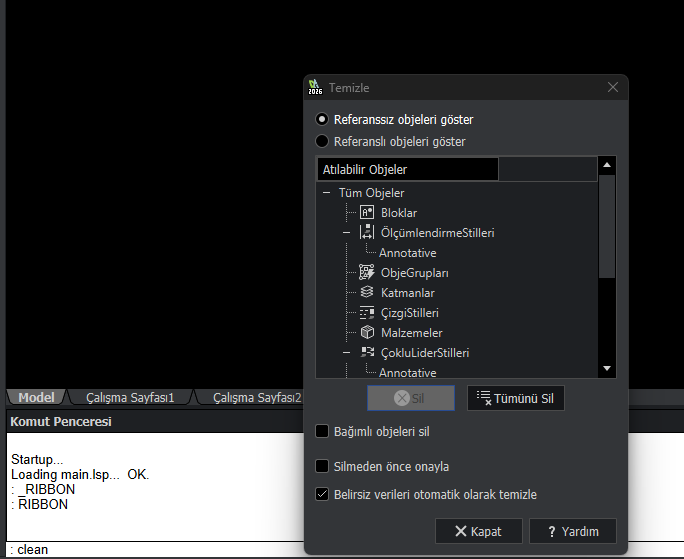Click the ': _RIBBON' command history line
This screenshot has width=684, height=559.
click(x=43, y=489)
